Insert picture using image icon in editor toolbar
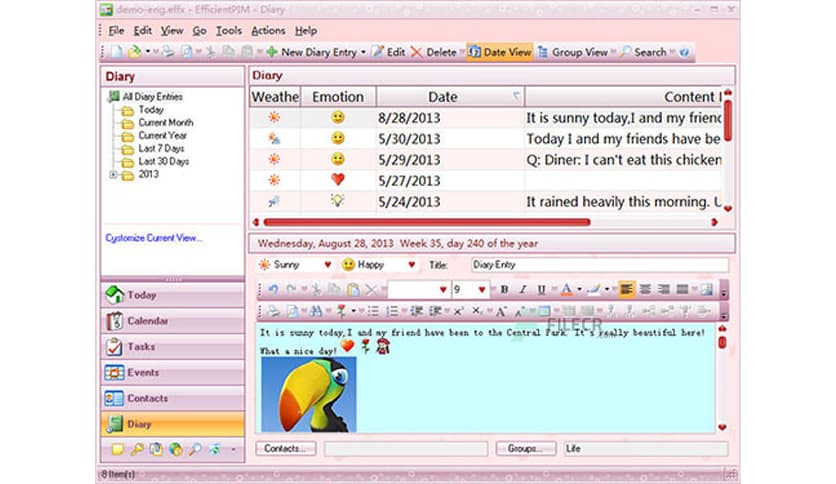This screenshot has height=484, width=836. pos(706,289)
